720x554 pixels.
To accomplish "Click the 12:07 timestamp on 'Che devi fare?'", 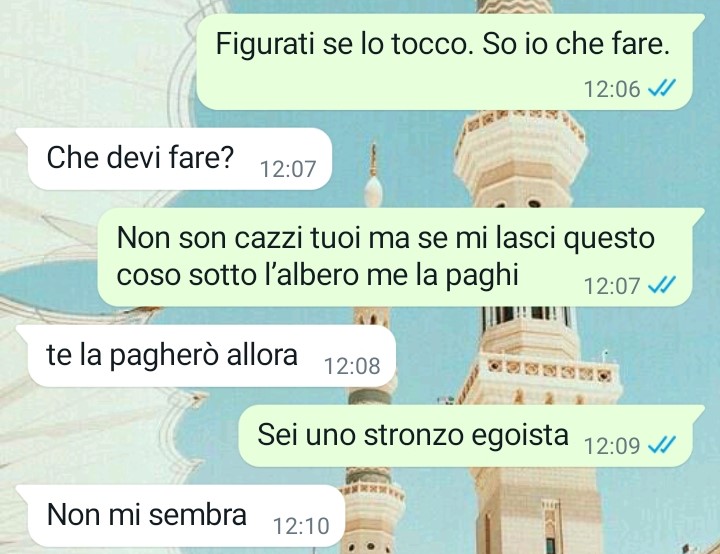I will point(288,169).
